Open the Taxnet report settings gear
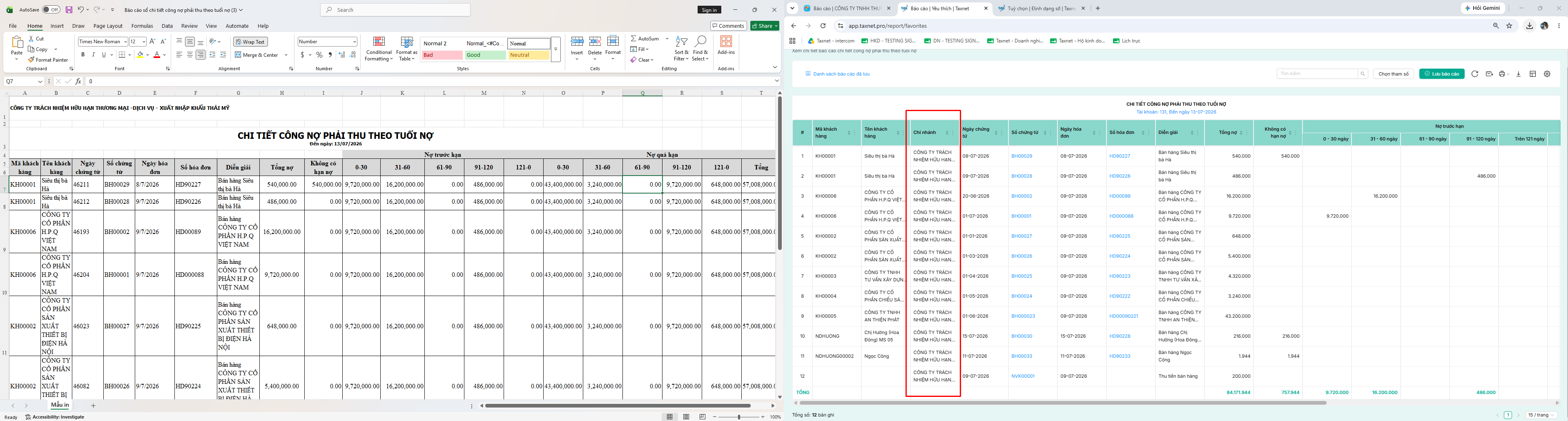The width and height of the screenshot is (1568, 421). (1547, 74)
